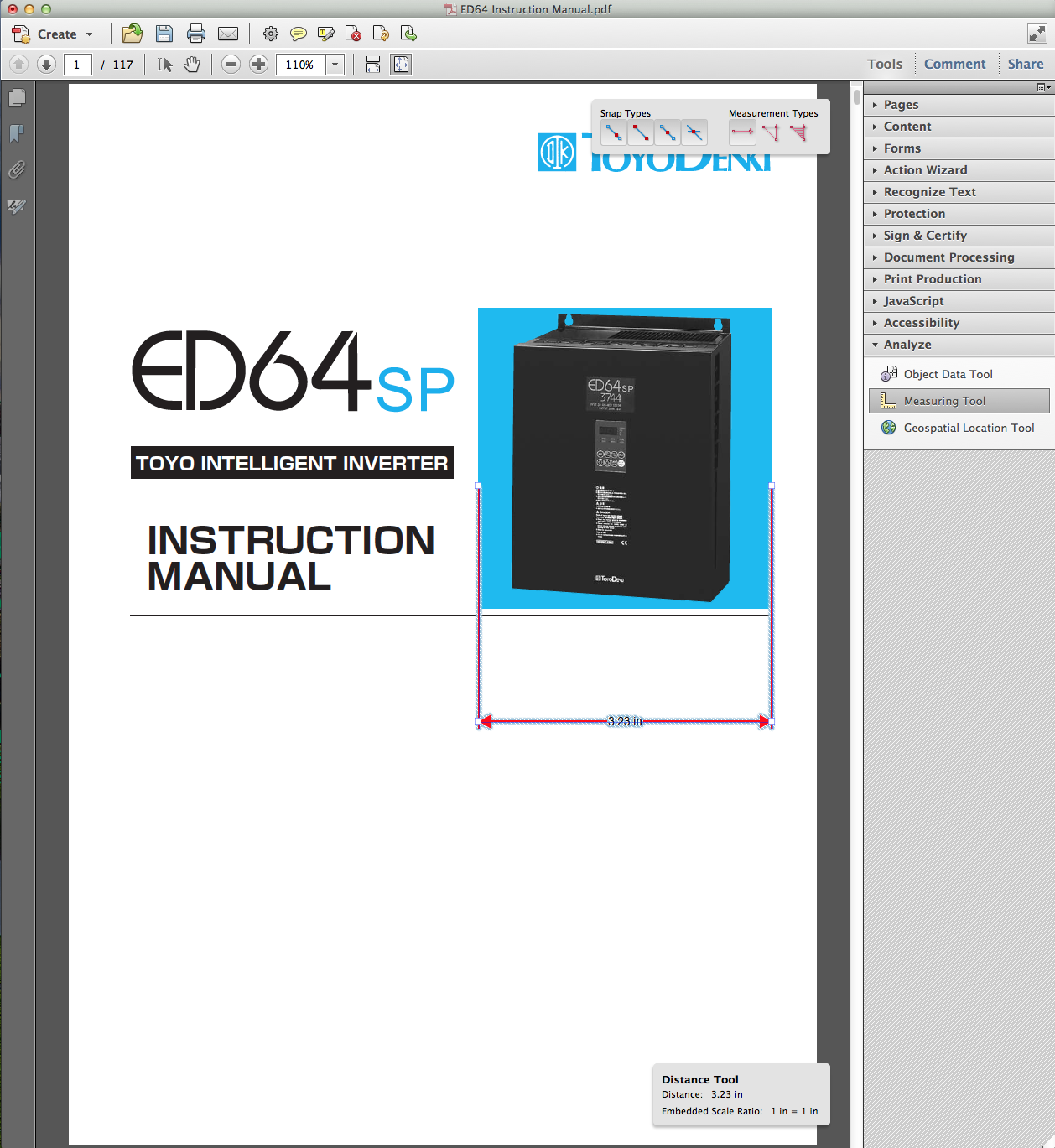This screenshot has height=1148, width=1055.
Task: Zoom in with the plus button
Action: click(x=259, y=65)
